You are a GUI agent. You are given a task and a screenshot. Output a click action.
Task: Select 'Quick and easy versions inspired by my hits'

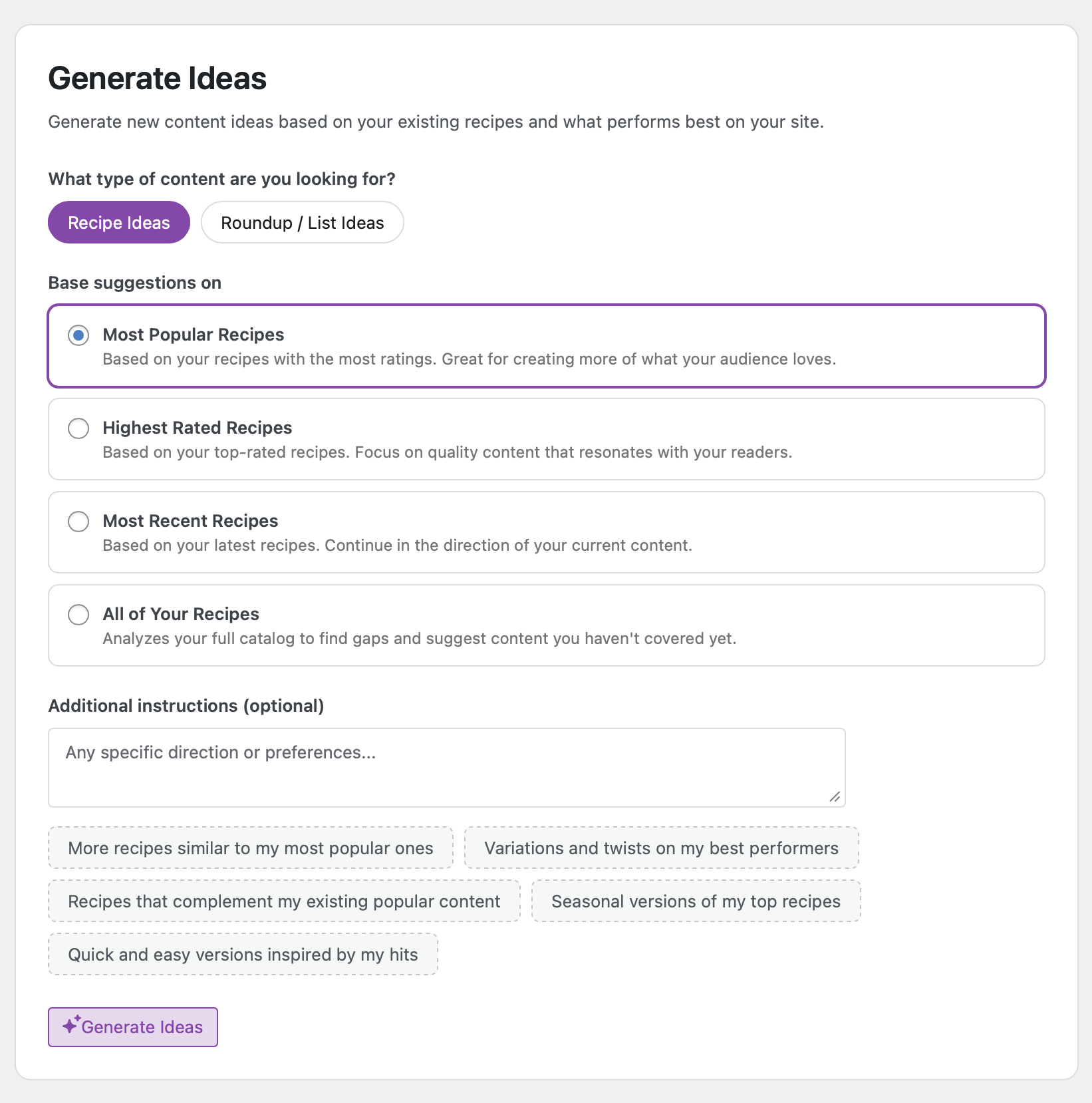[x=243, y=955]
